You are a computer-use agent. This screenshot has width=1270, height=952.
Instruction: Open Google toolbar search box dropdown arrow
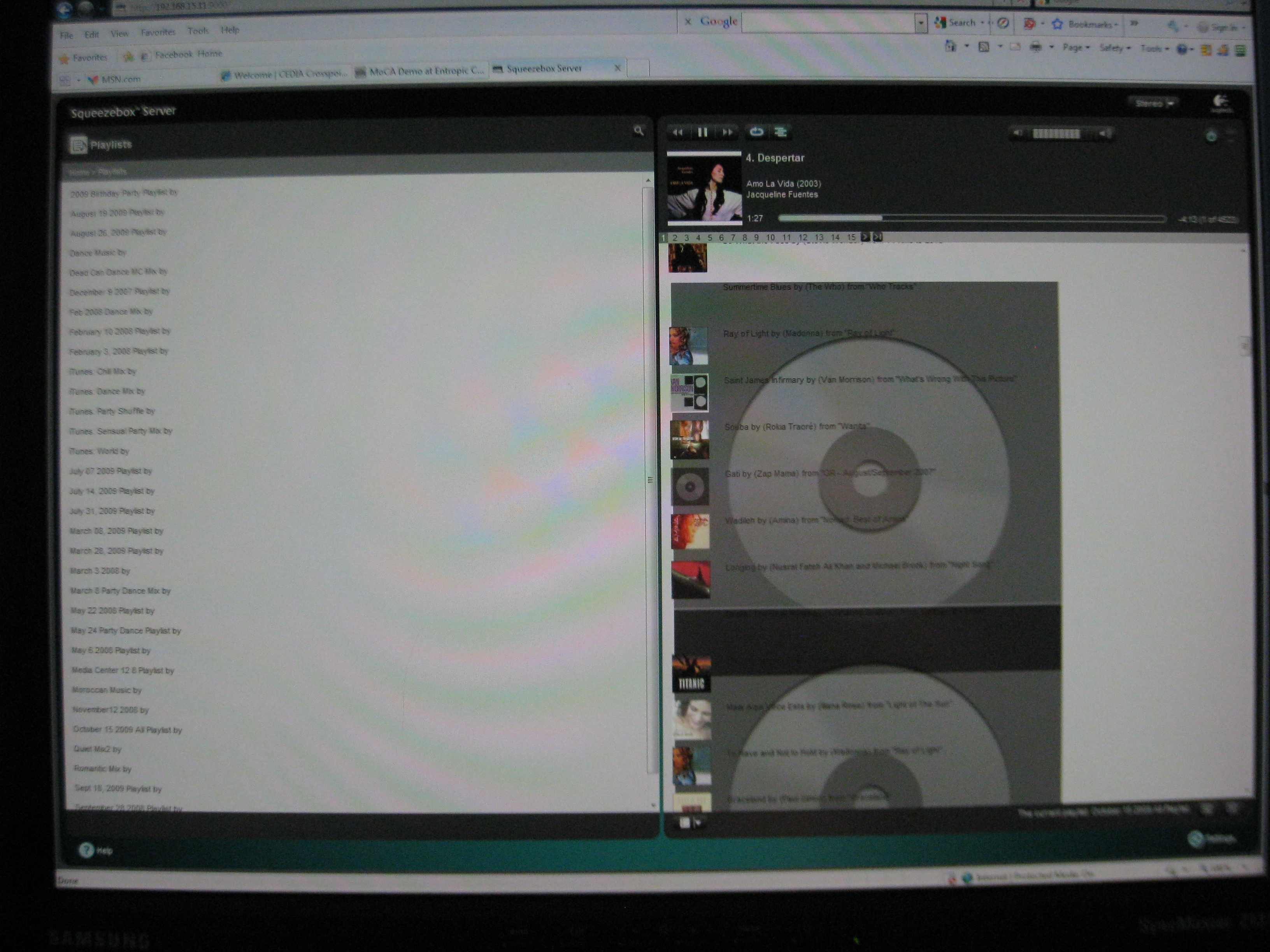[921, 23]
